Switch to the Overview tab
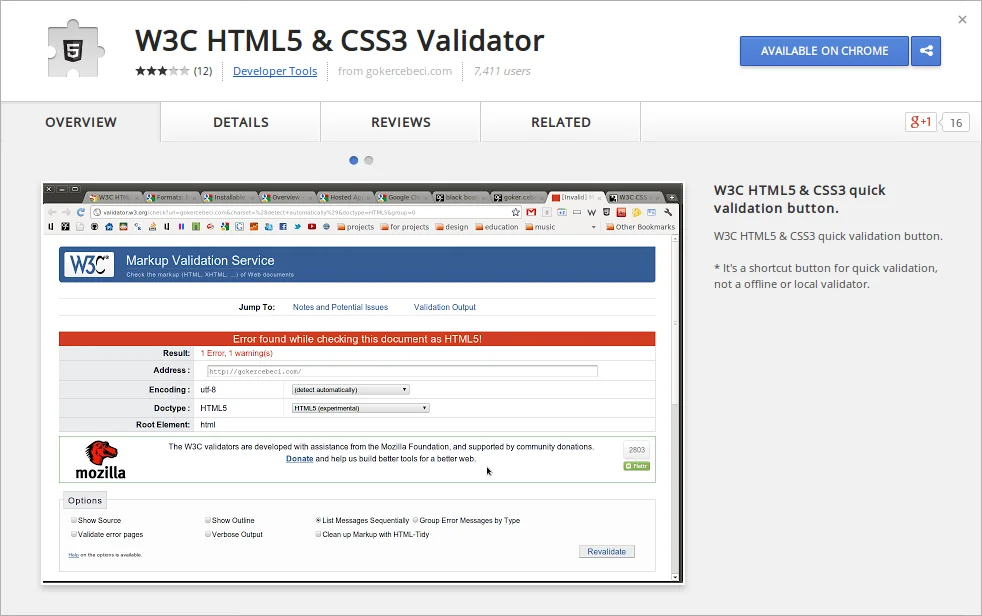 (x=81, y=122)
